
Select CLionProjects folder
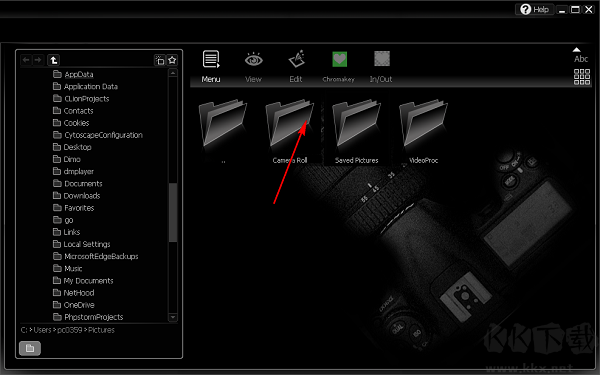[x=81, y=99]
